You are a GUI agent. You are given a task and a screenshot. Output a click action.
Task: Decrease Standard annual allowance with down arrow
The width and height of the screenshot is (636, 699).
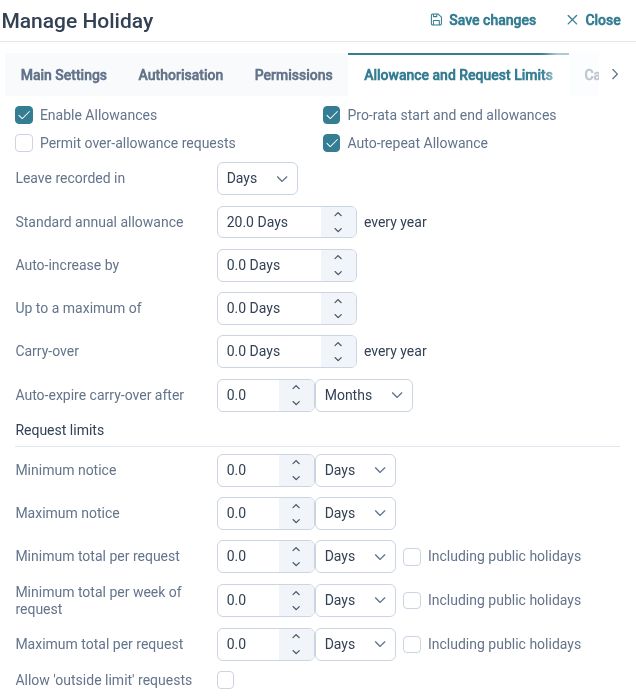pyautogui.click(x=338, y=230)
